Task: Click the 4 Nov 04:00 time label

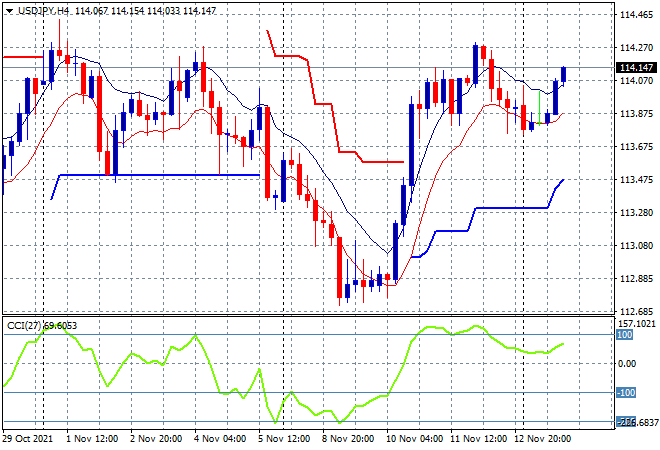Action: click(220, 439)
